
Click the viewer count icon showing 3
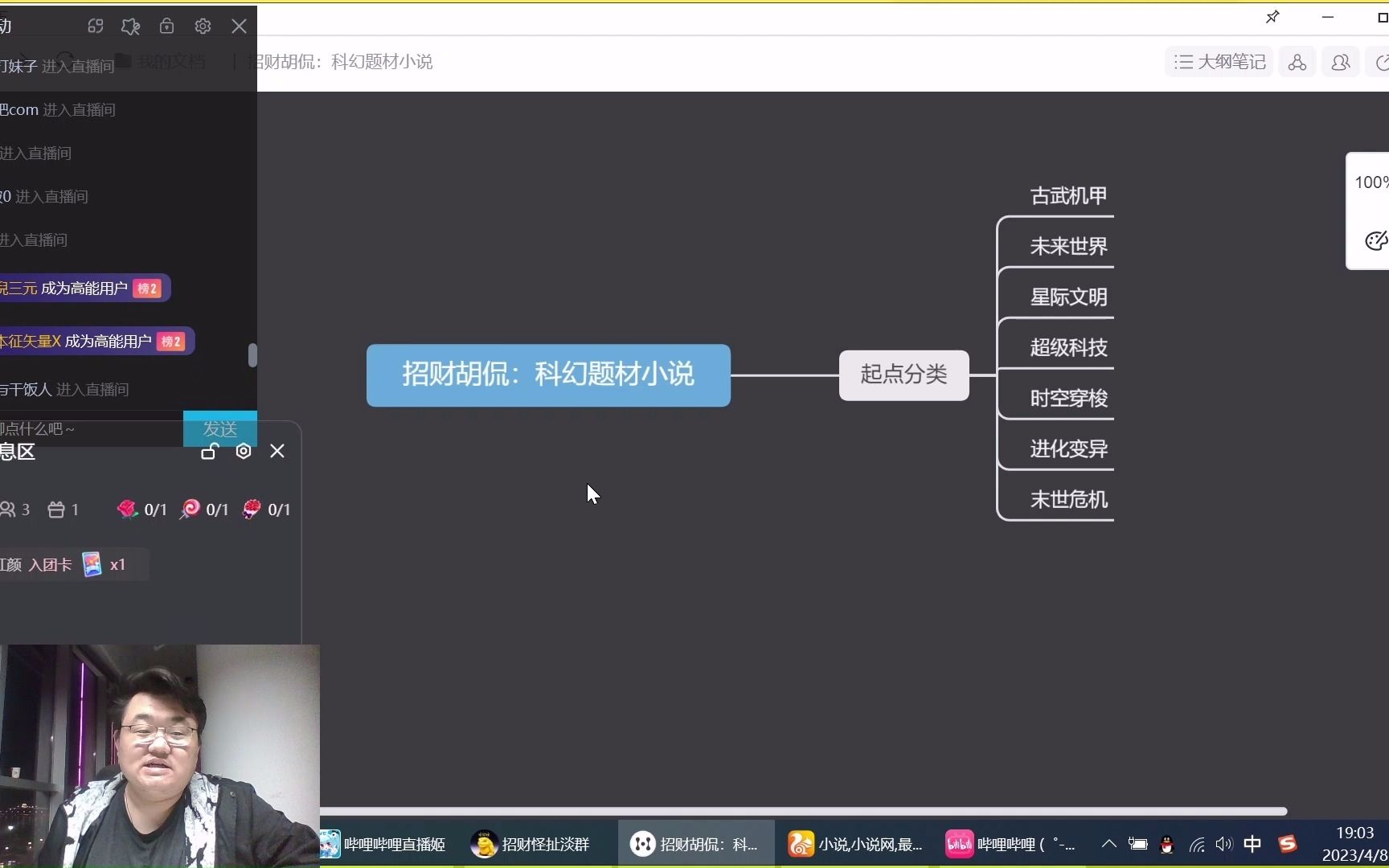coord(8,510)
